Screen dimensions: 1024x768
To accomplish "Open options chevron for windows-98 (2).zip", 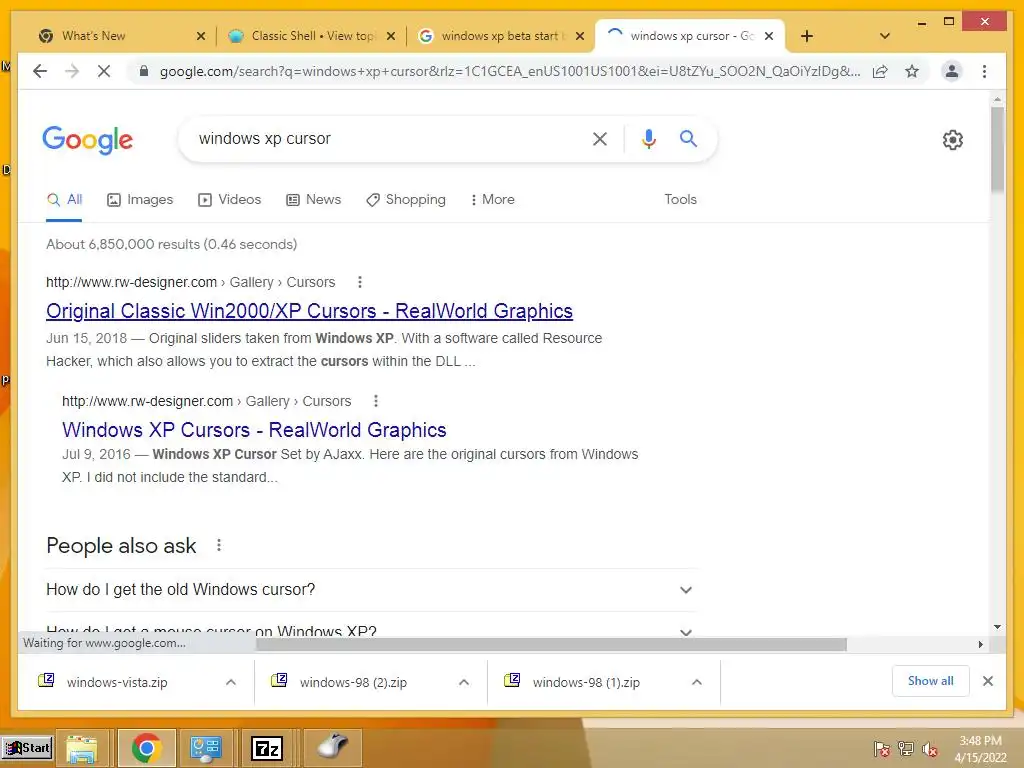I will pos(464,682).
